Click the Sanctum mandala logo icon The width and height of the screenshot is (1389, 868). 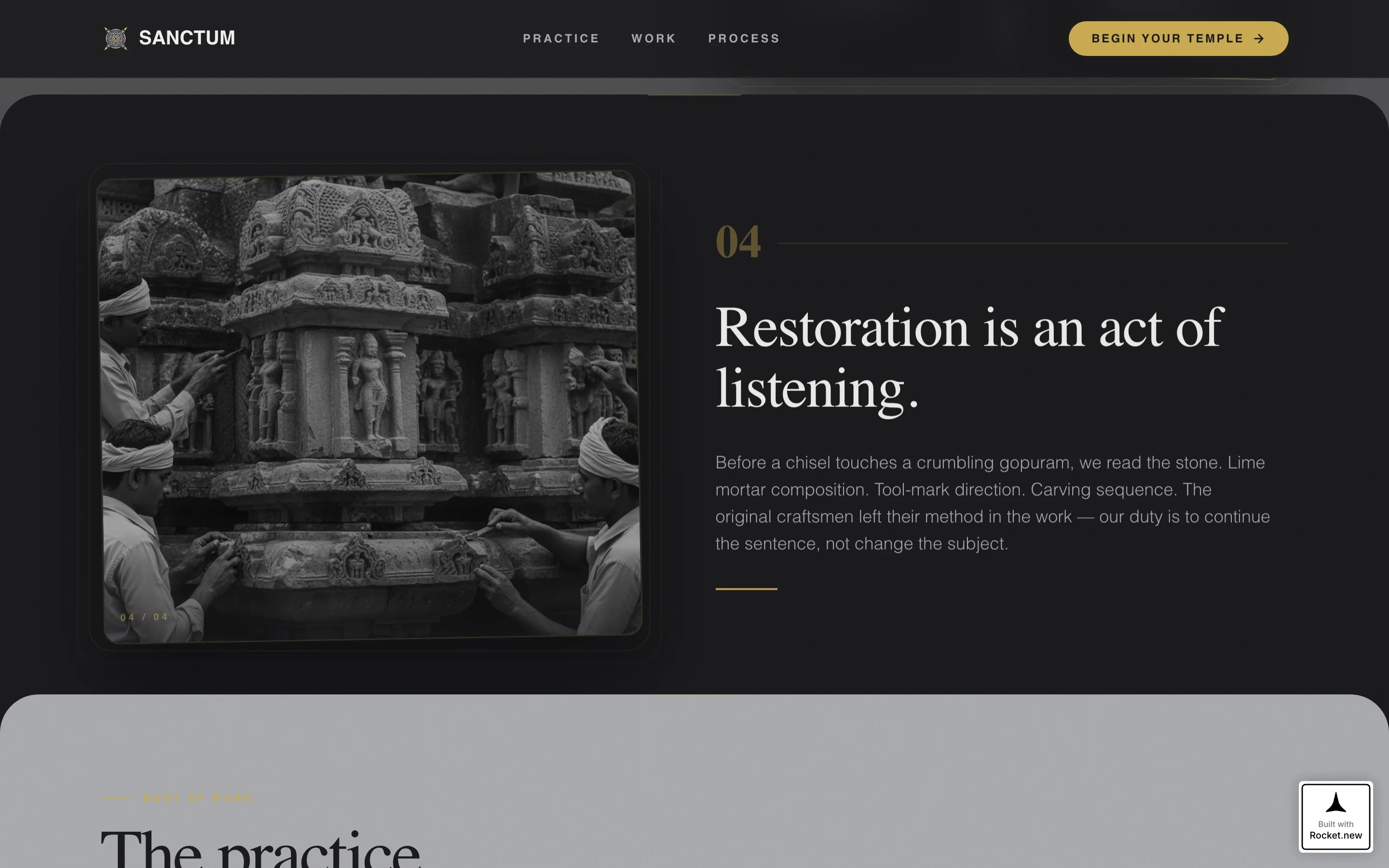[x=115, y=39]
